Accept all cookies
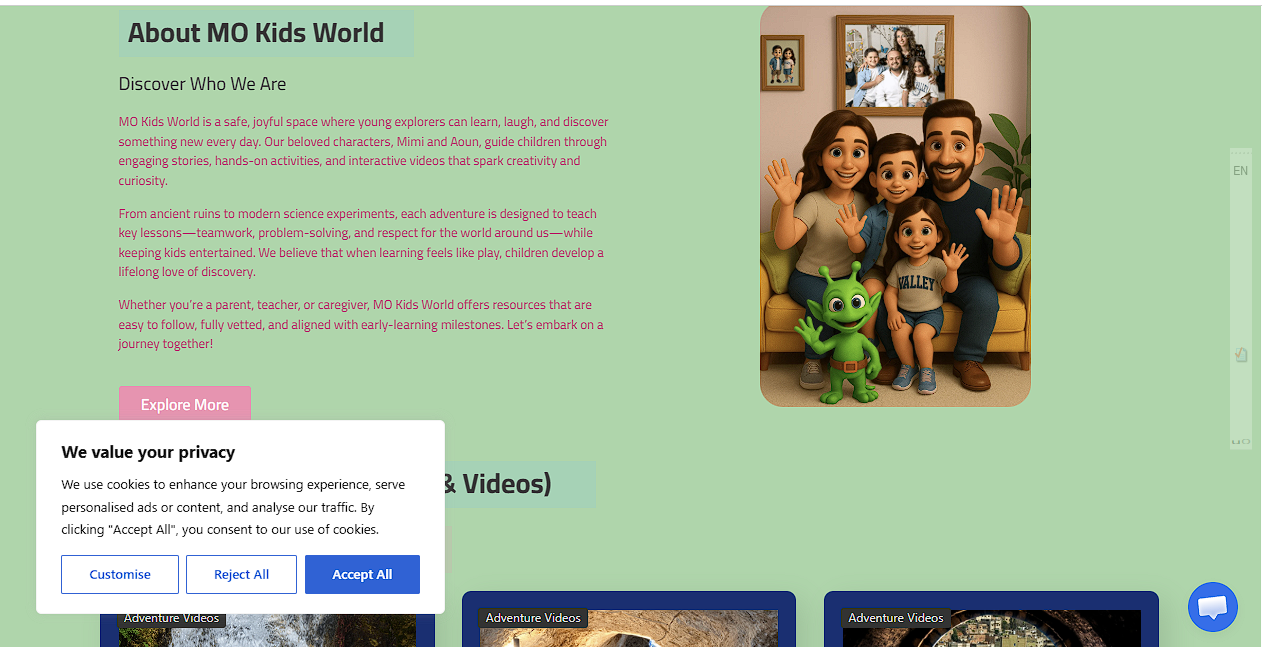Screen dimensions: 1262x647 pos(362,574)
